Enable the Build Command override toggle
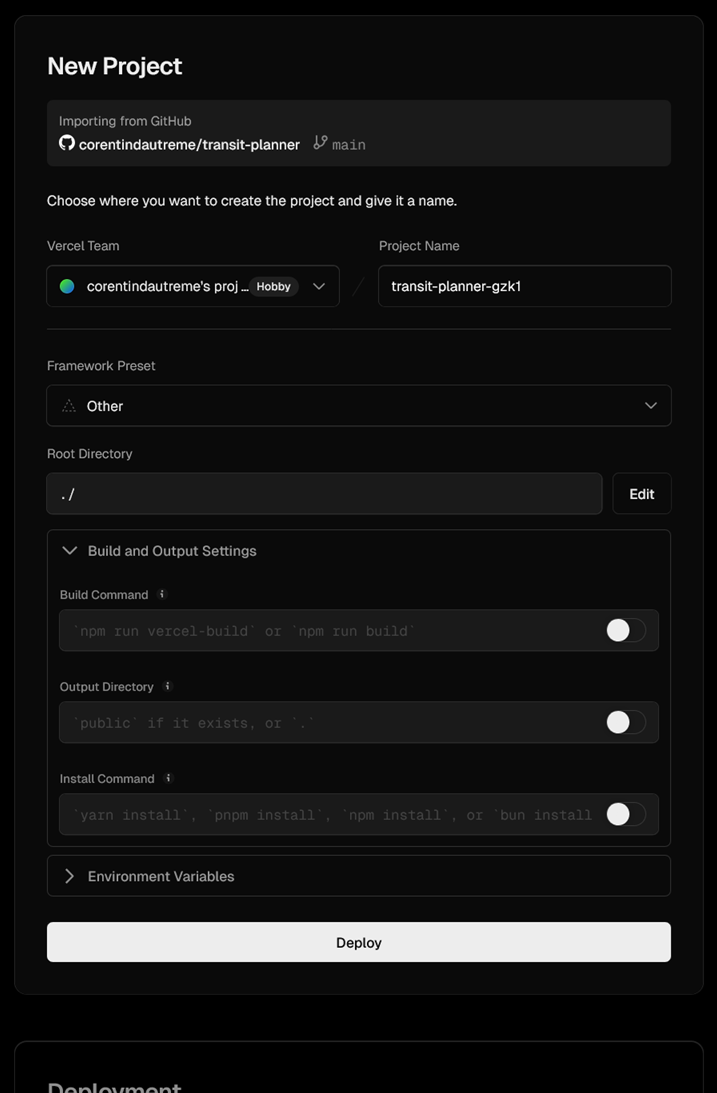Screen dimensions: 717x1093 click(x=626, y=630)
